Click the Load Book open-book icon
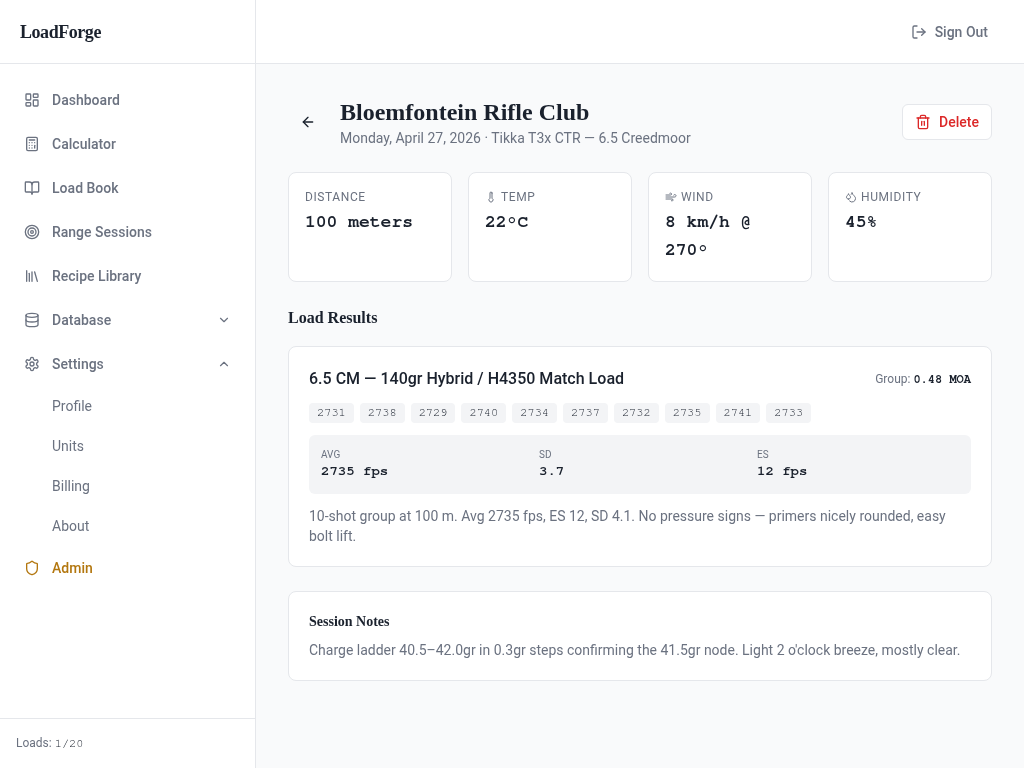This screenshot has width=1024, height=768. (x=32, y=188)
